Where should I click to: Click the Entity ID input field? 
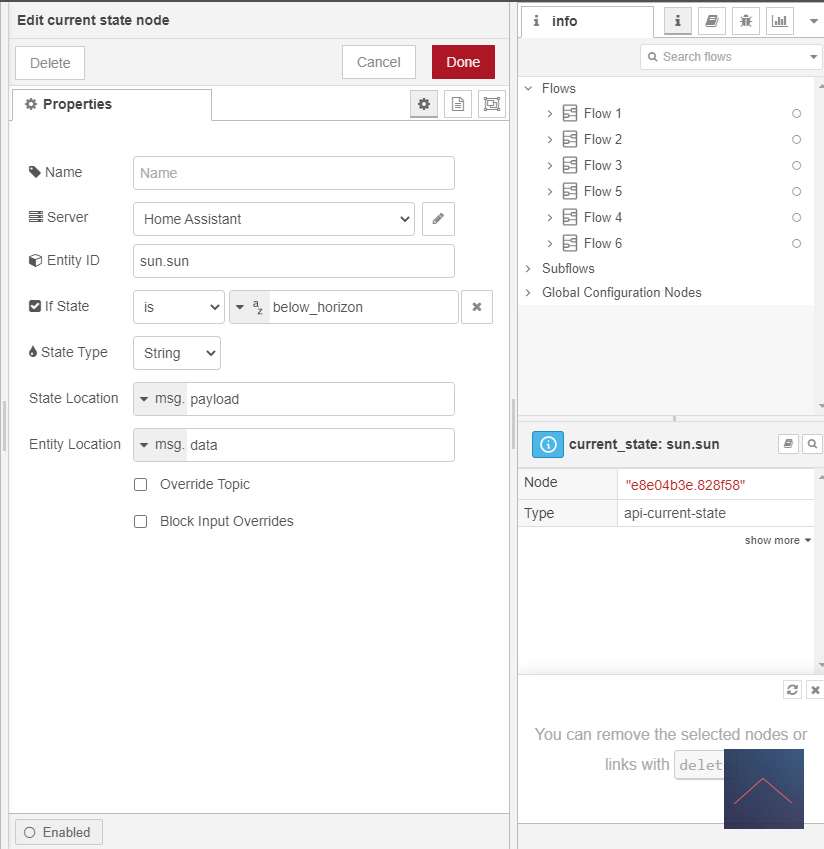(x=293, y=261)
